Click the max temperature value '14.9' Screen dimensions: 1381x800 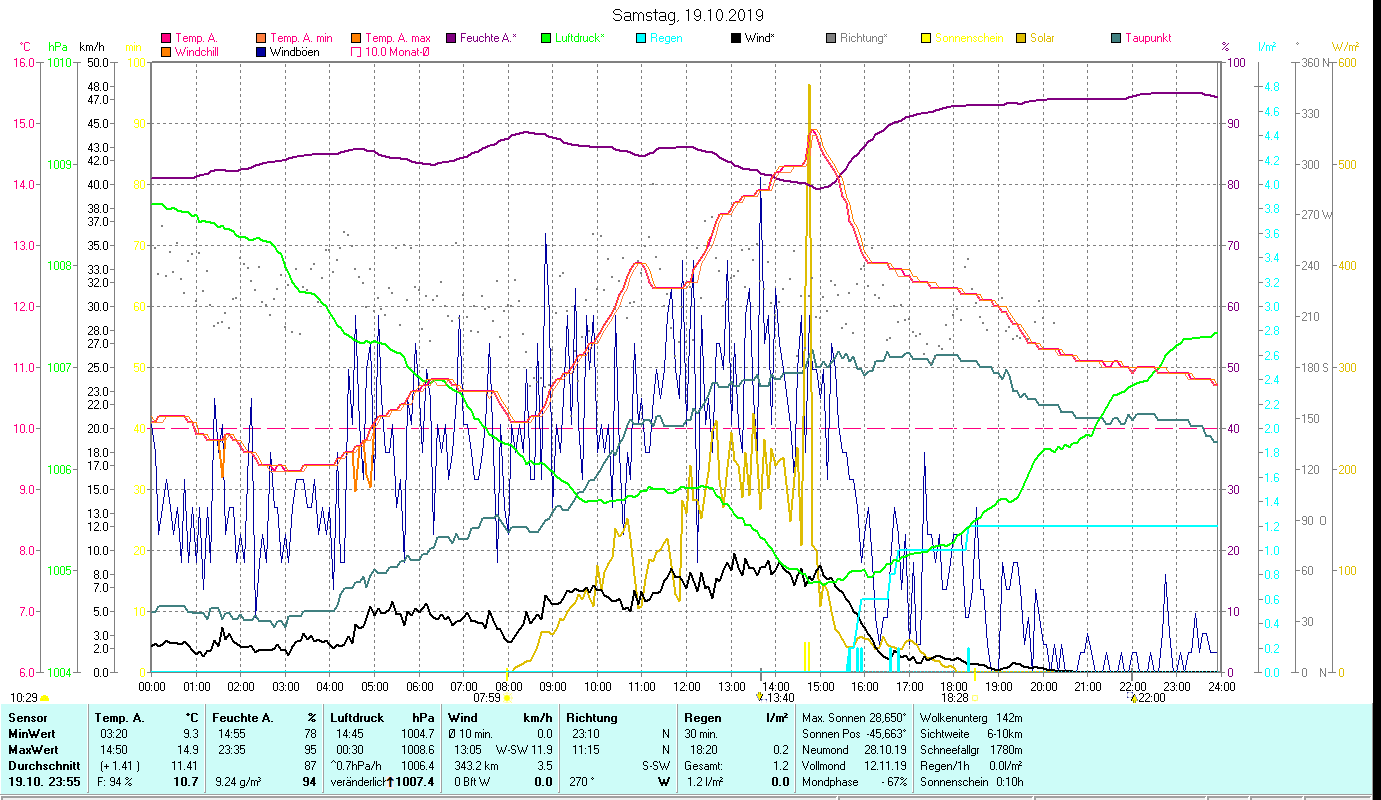click(189, 750)
